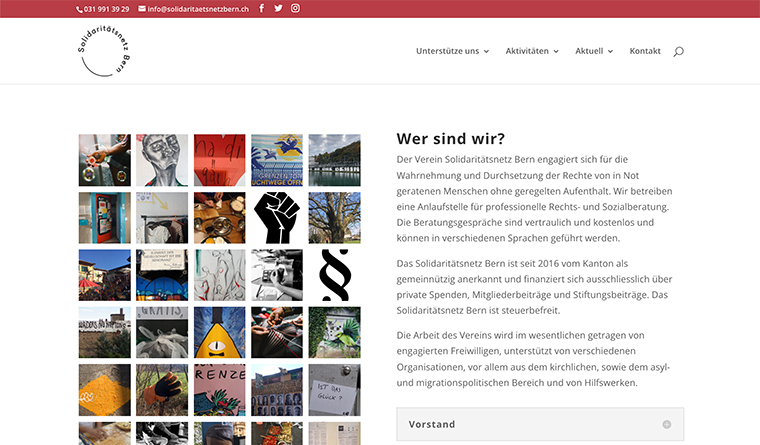Open the raised fist thumbnail
760x445 pixels.
[x=277, y=218]
